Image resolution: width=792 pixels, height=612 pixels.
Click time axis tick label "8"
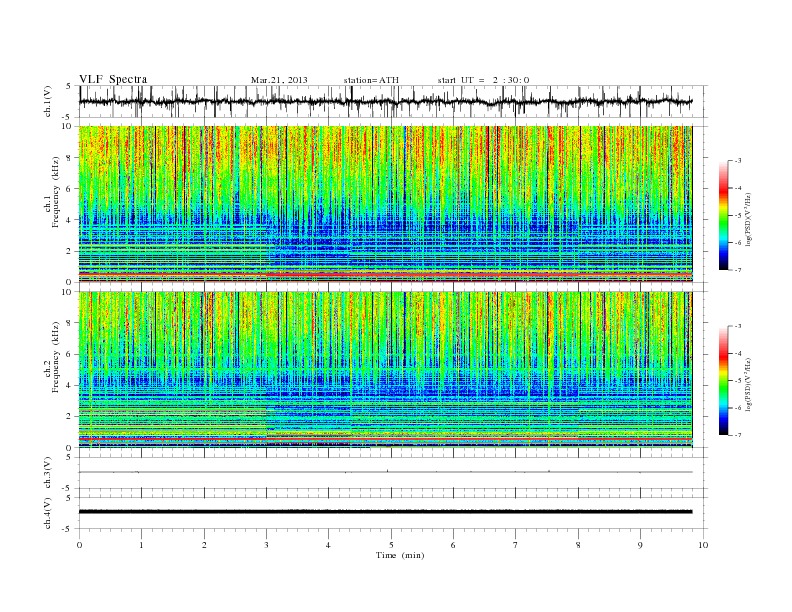pyautogui.click(x=578, y=545)
